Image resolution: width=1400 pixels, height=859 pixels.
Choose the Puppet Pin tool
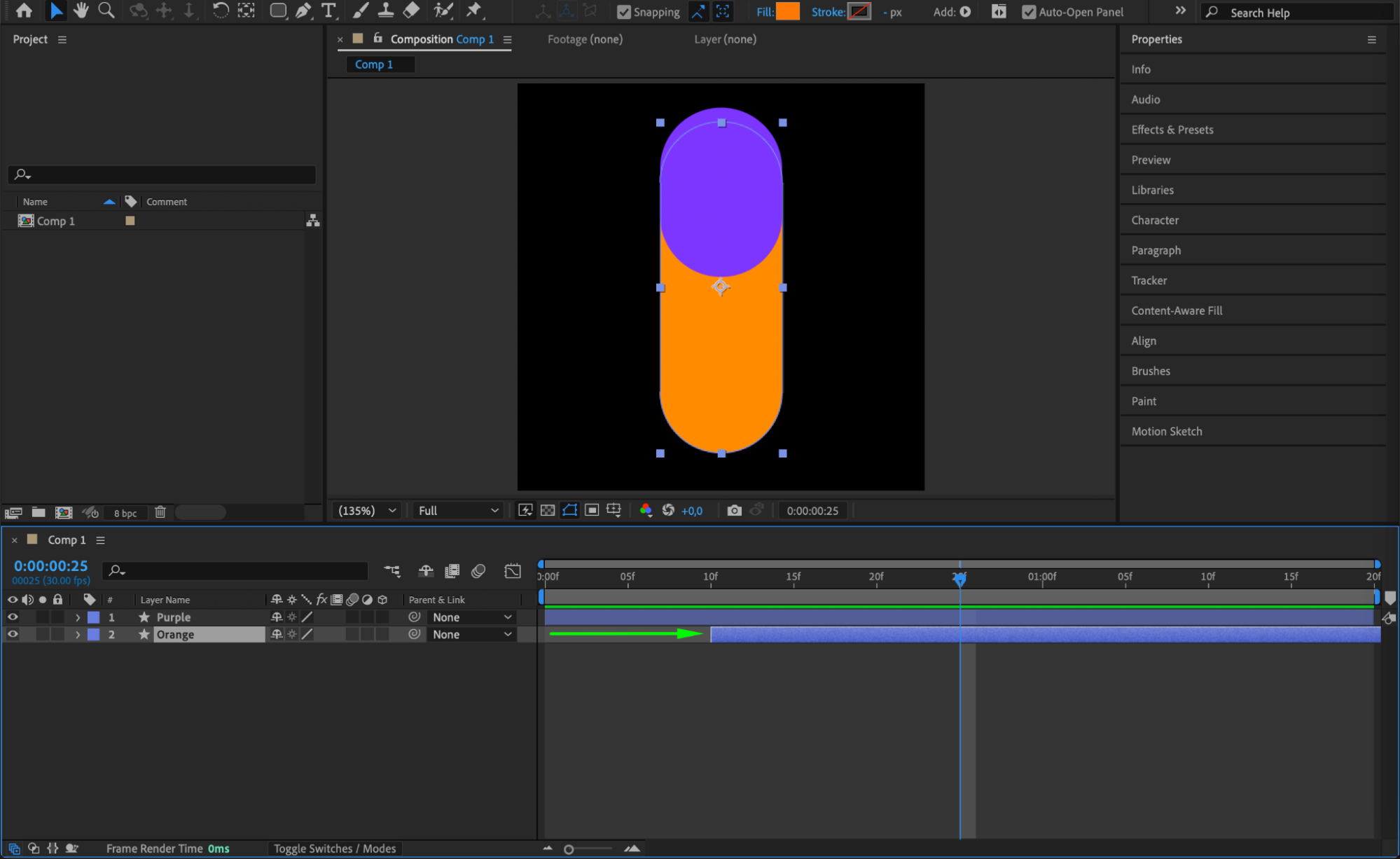[474, 11]
